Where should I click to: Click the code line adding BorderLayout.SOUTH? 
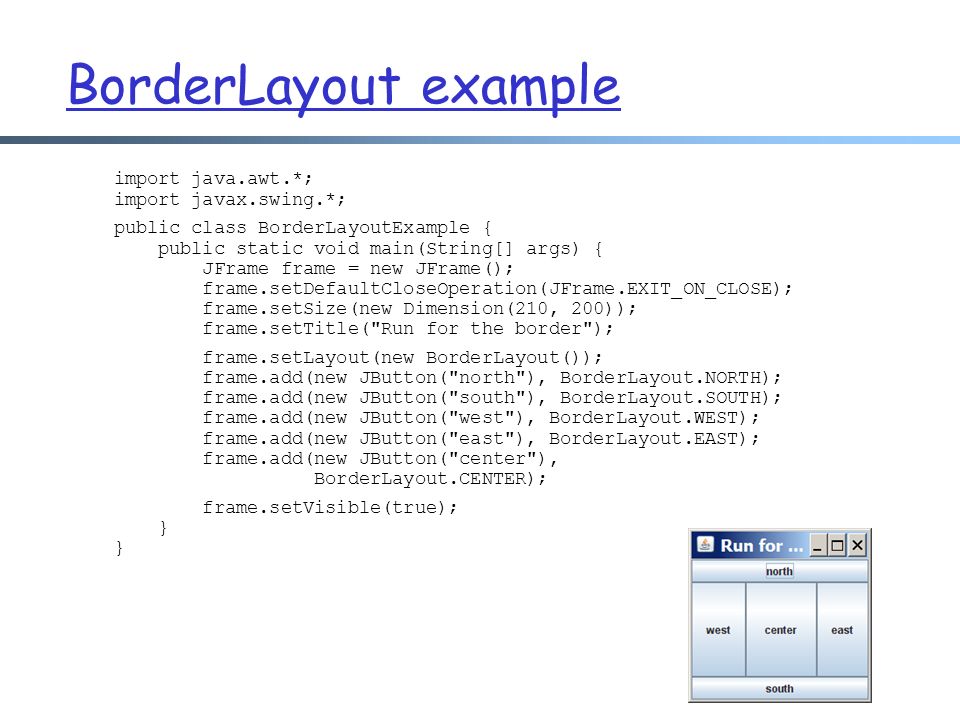coord(492,398)
